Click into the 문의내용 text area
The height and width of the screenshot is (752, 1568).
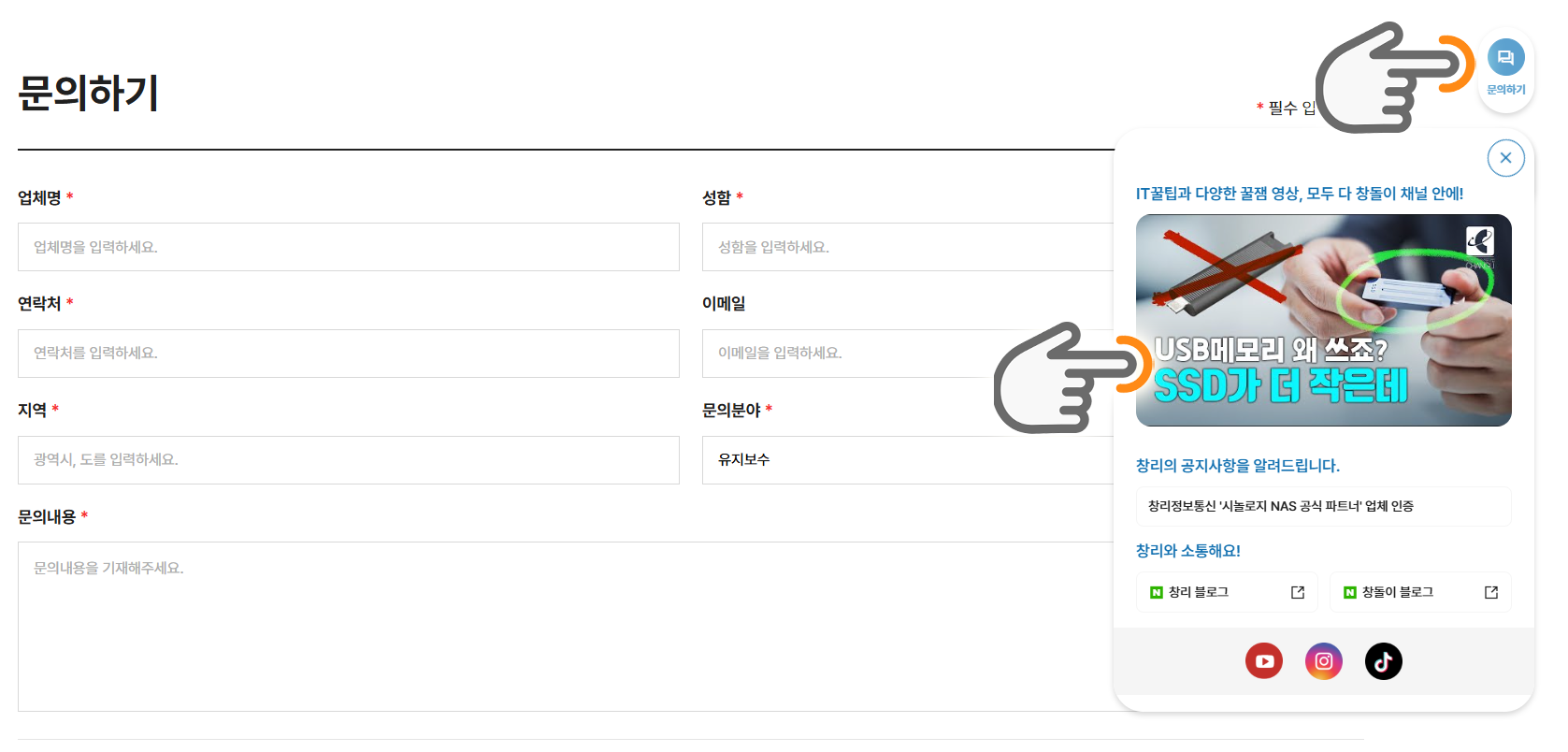pyautogui.click(x=561, y=627)
